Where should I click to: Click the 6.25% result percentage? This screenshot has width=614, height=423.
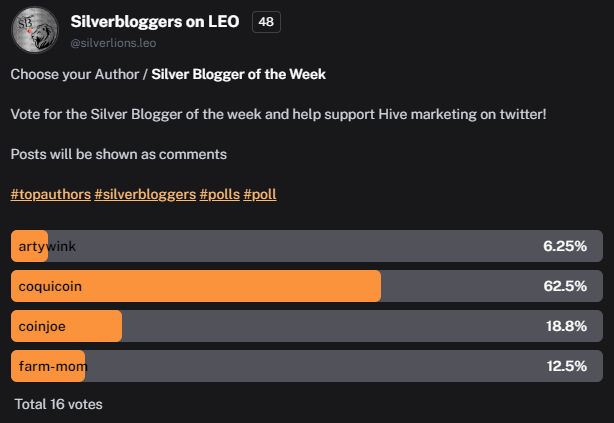565,246
